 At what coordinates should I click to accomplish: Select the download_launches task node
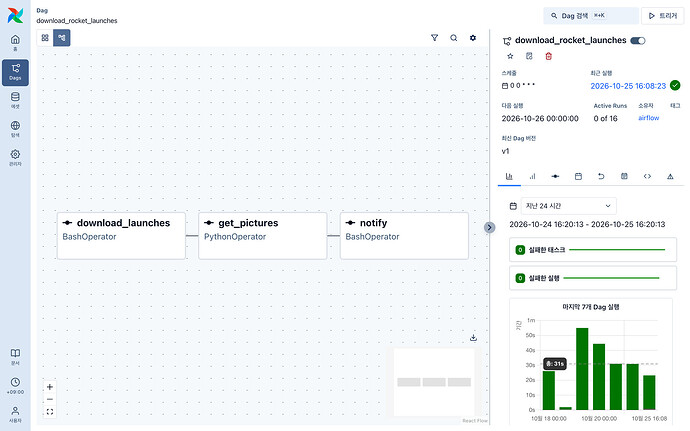click(121, 236)
